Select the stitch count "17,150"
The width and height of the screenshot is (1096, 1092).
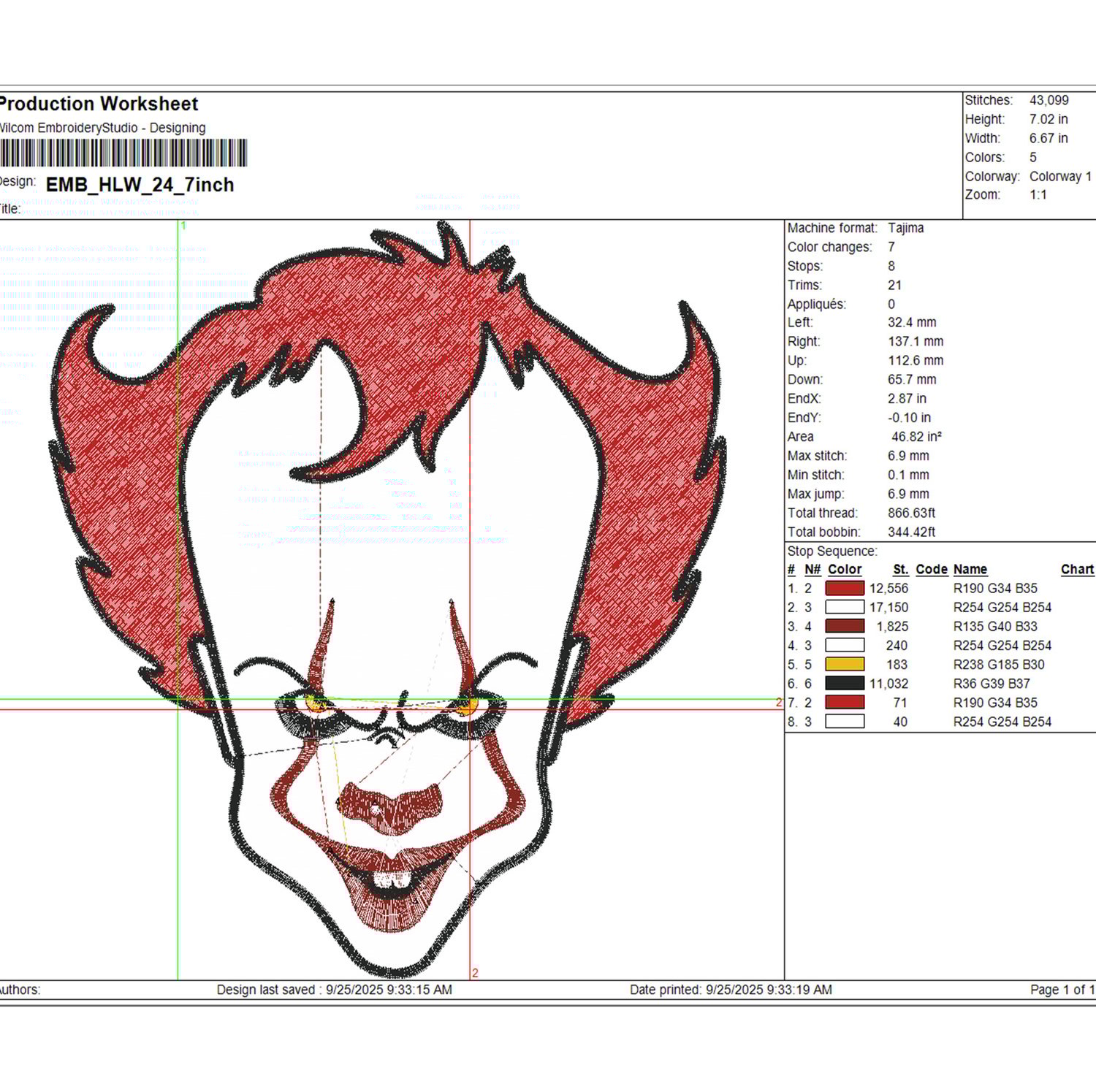coord(888,607)
